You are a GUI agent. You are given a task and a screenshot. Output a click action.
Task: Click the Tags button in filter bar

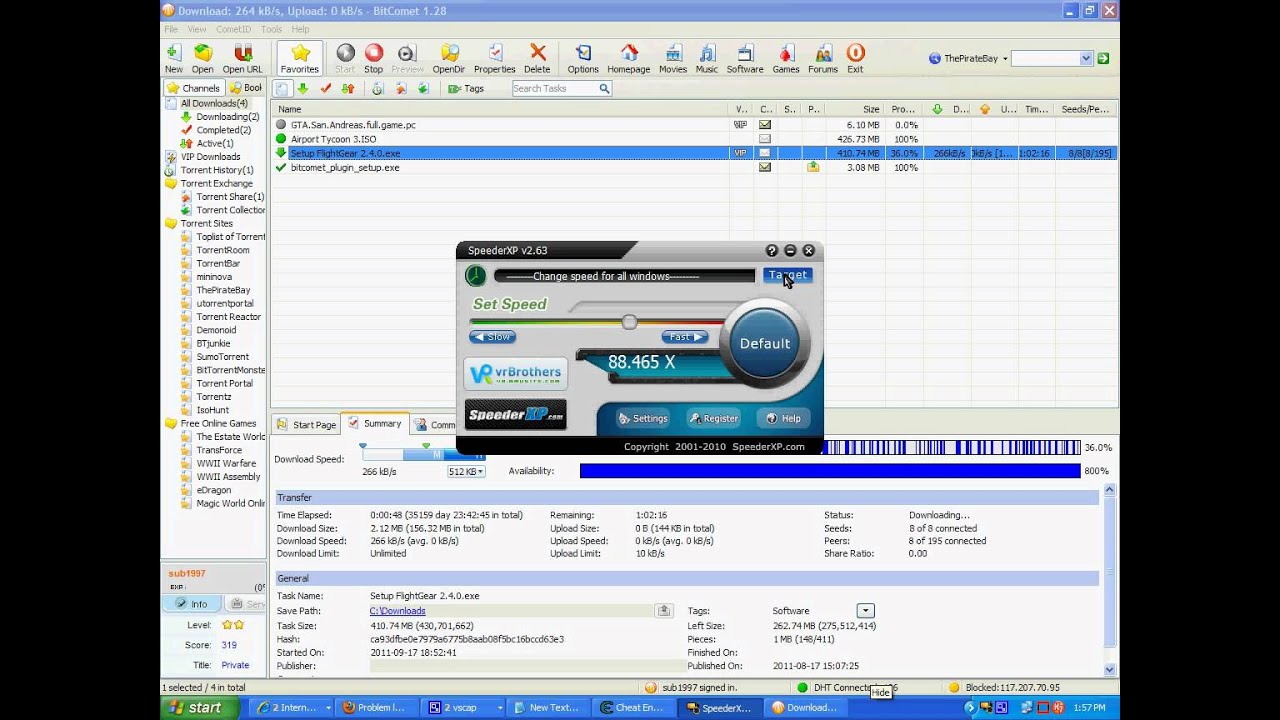pos(466,88)
